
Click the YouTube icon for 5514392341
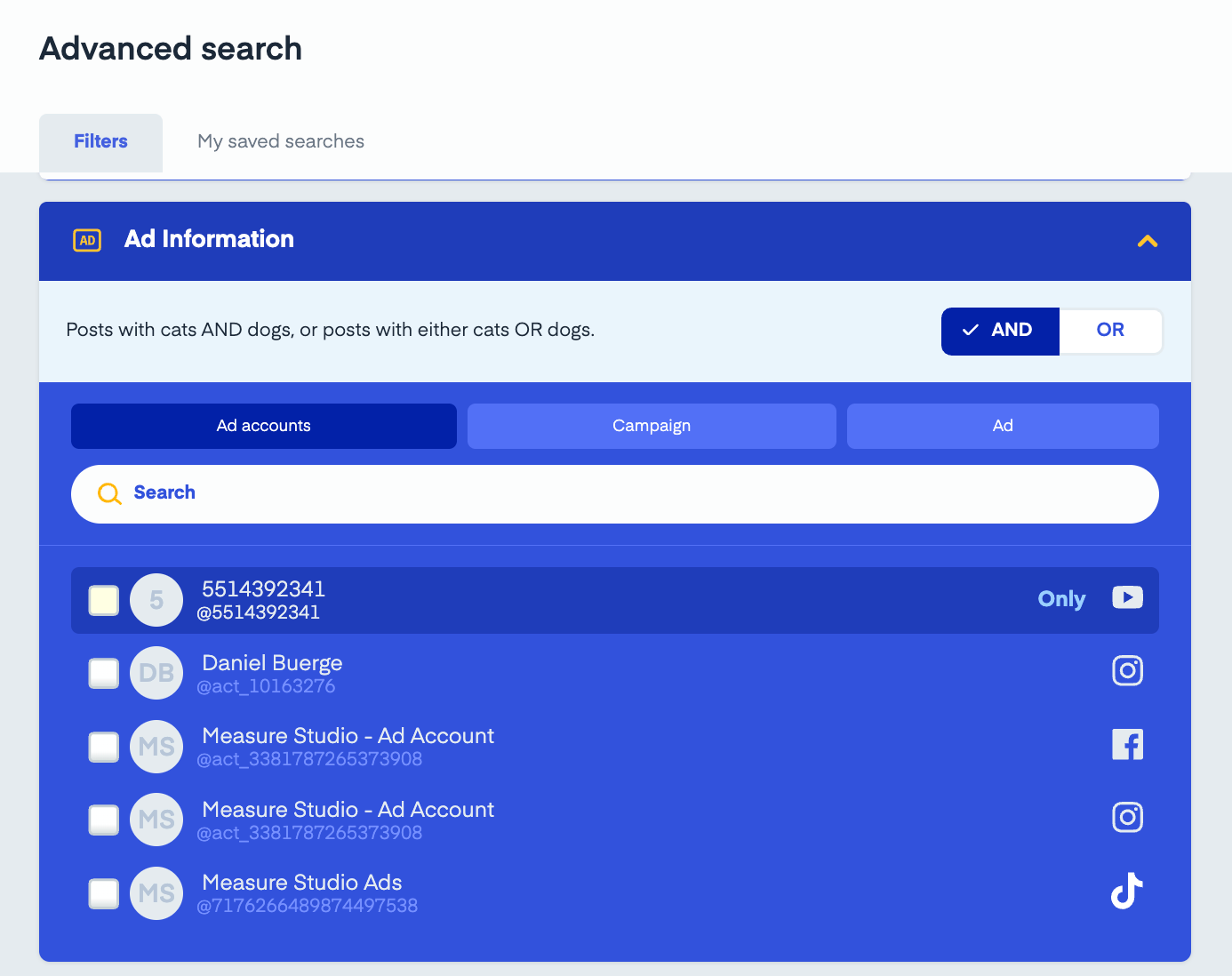point(1127,597)
